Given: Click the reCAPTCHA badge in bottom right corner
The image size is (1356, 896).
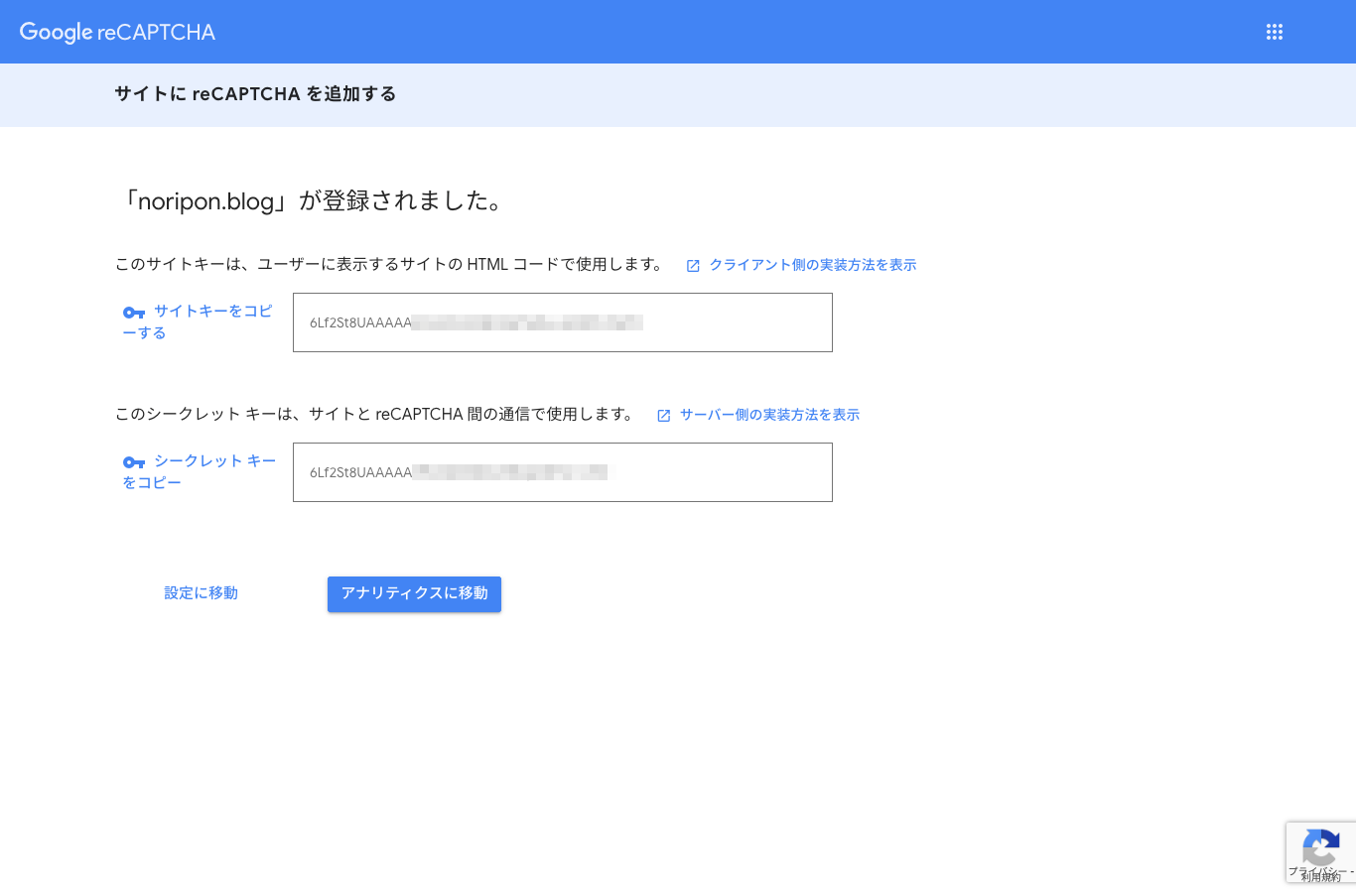Looking at the screenshot, I should 1321,851.
